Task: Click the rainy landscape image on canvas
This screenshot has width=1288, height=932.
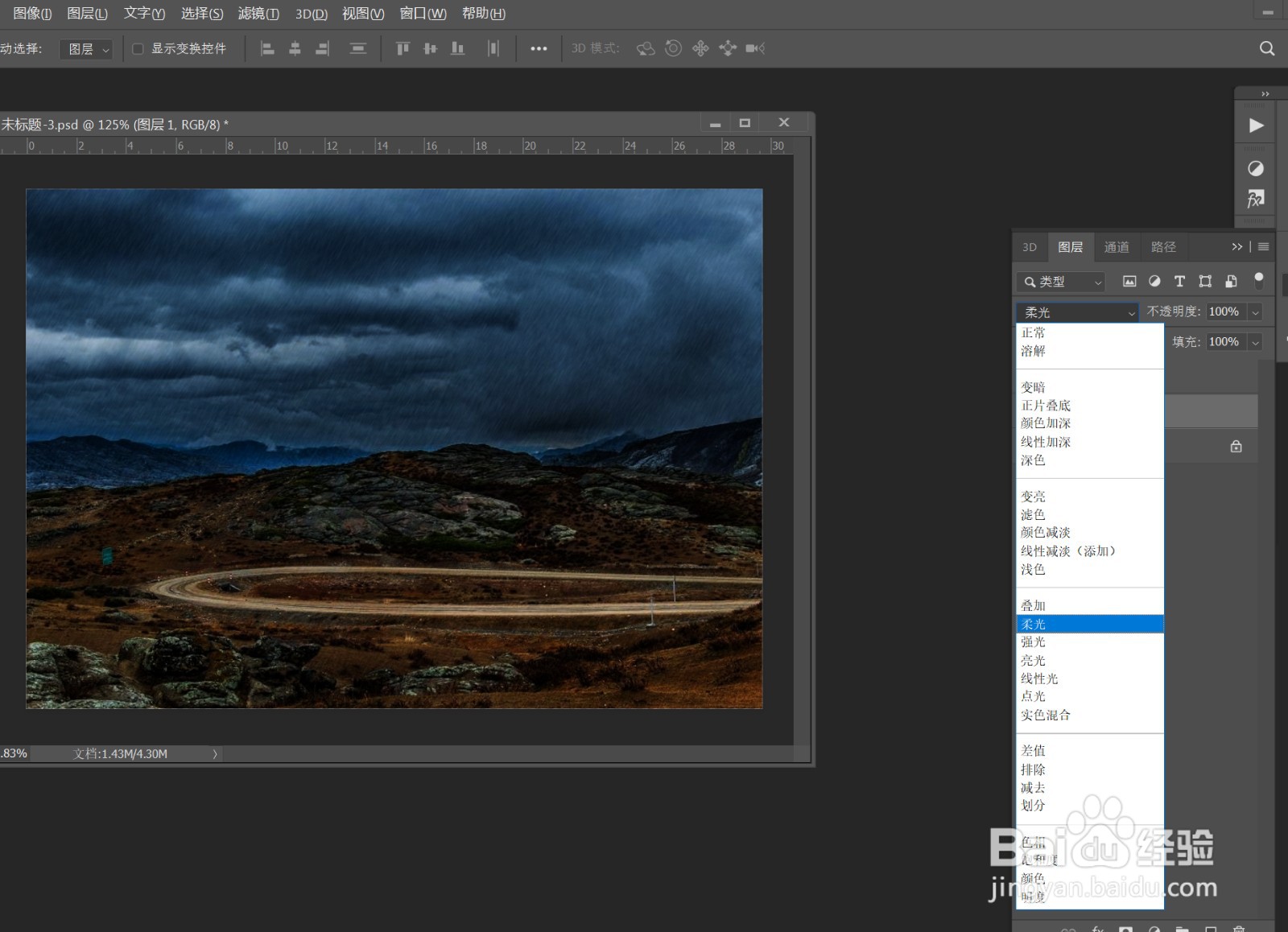Action: (x=394, y=449)
